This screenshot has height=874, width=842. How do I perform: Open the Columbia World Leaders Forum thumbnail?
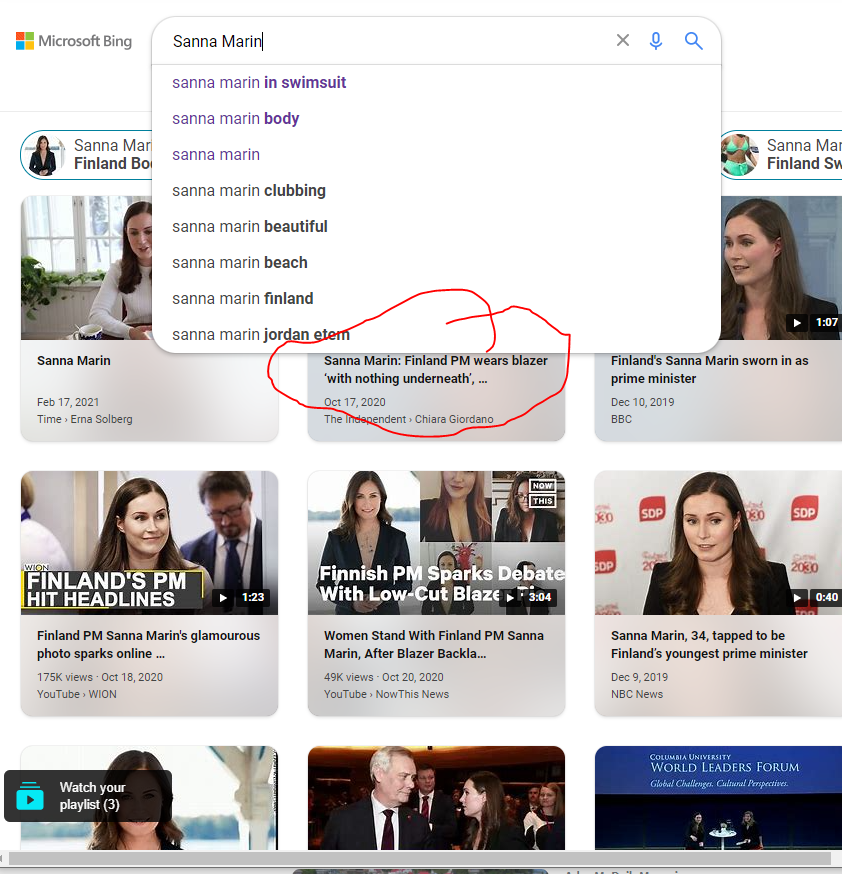coord(718,798)
